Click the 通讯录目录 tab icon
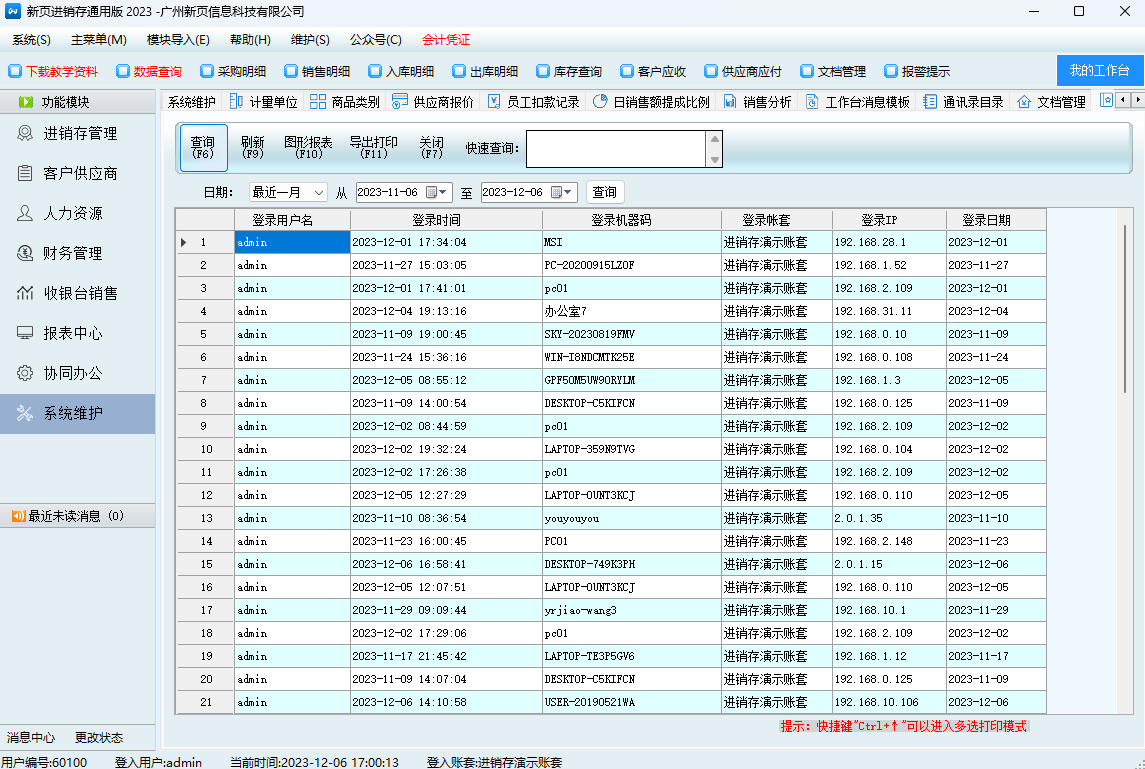Image resolution: width=1145 pixels, height=769 pixels. point(930,102)
